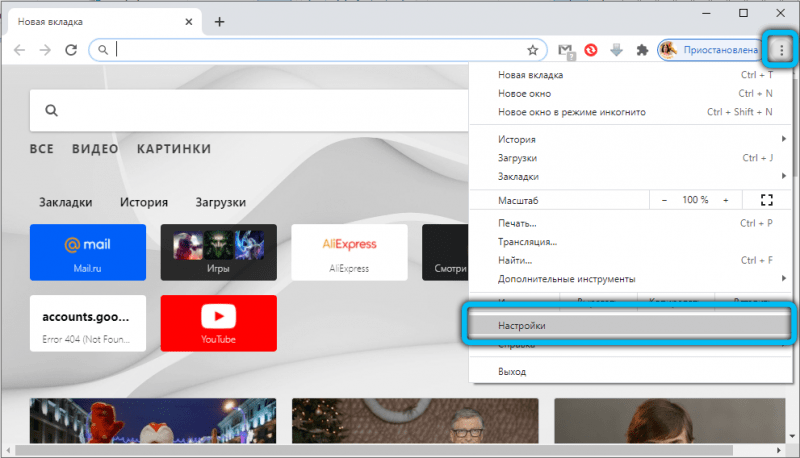Open the Mail.ru shortcut tile
The image size is (800, 458).
pyautogui.click(x=88, y=252)
